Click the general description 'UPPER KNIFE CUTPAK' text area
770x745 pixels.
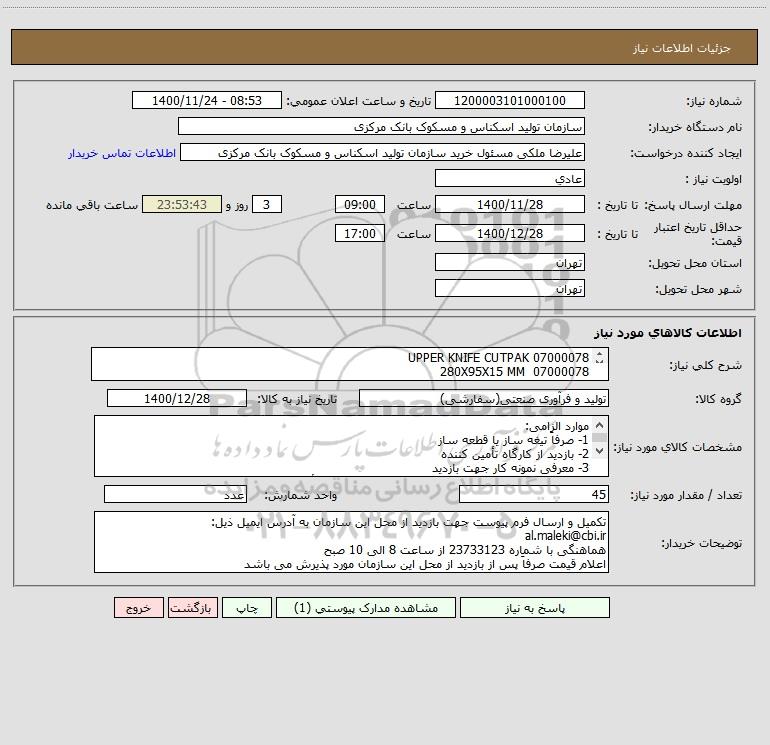350,364
